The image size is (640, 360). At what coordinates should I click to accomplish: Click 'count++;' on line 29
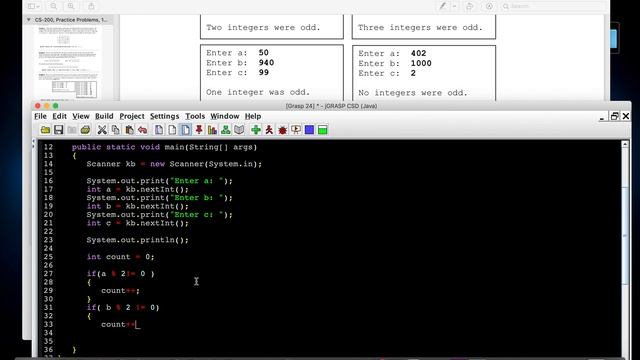coord(120,291)
